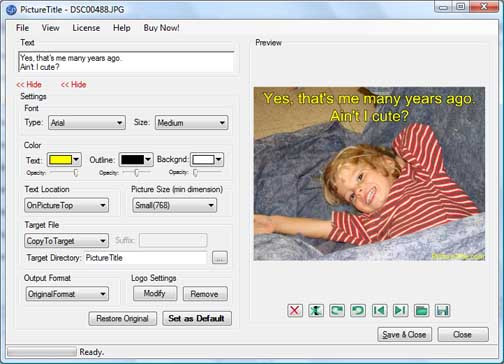
Task: Click the Close button at bottom right
Action: point(463,334)
